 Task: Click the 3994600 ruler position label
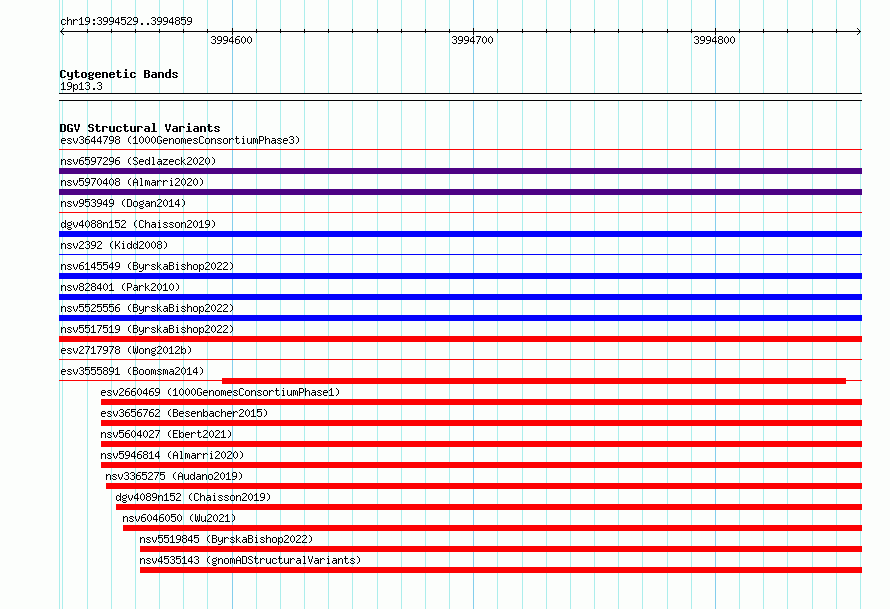point(231,40)
